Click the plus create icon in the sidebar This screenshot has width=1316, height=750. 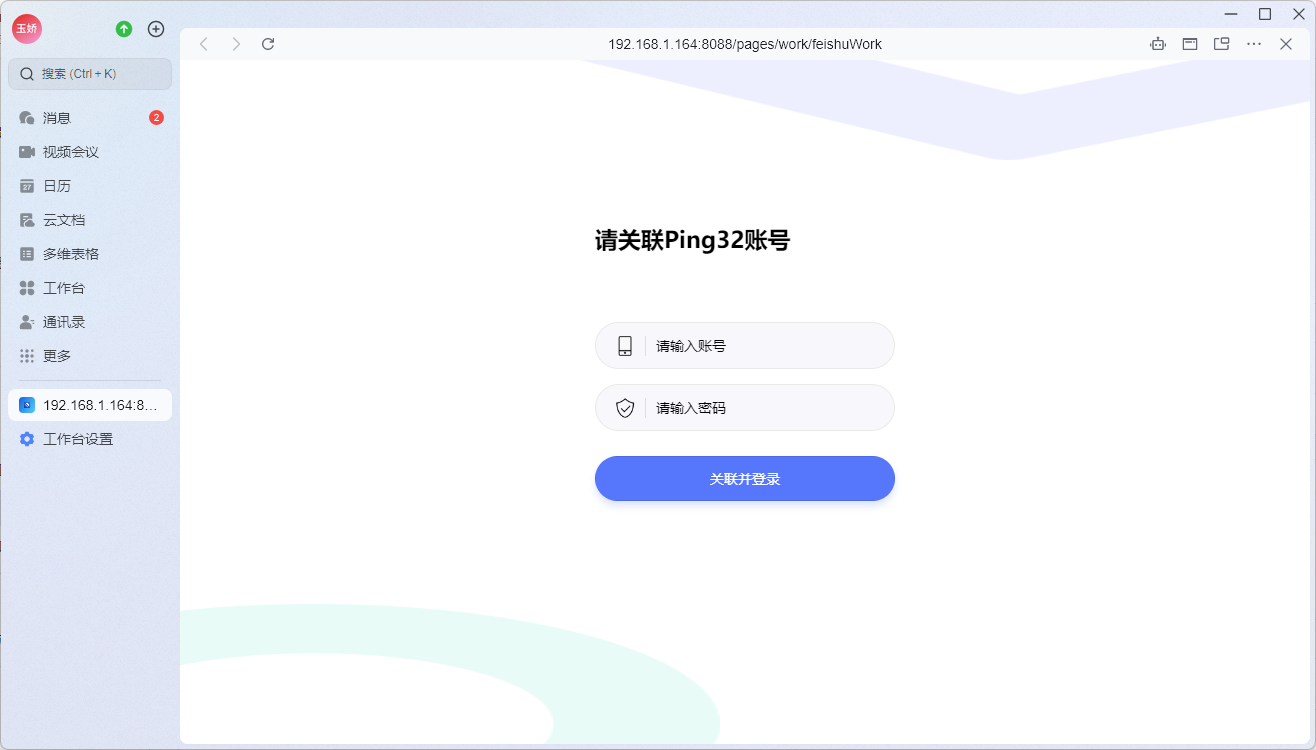156,29
